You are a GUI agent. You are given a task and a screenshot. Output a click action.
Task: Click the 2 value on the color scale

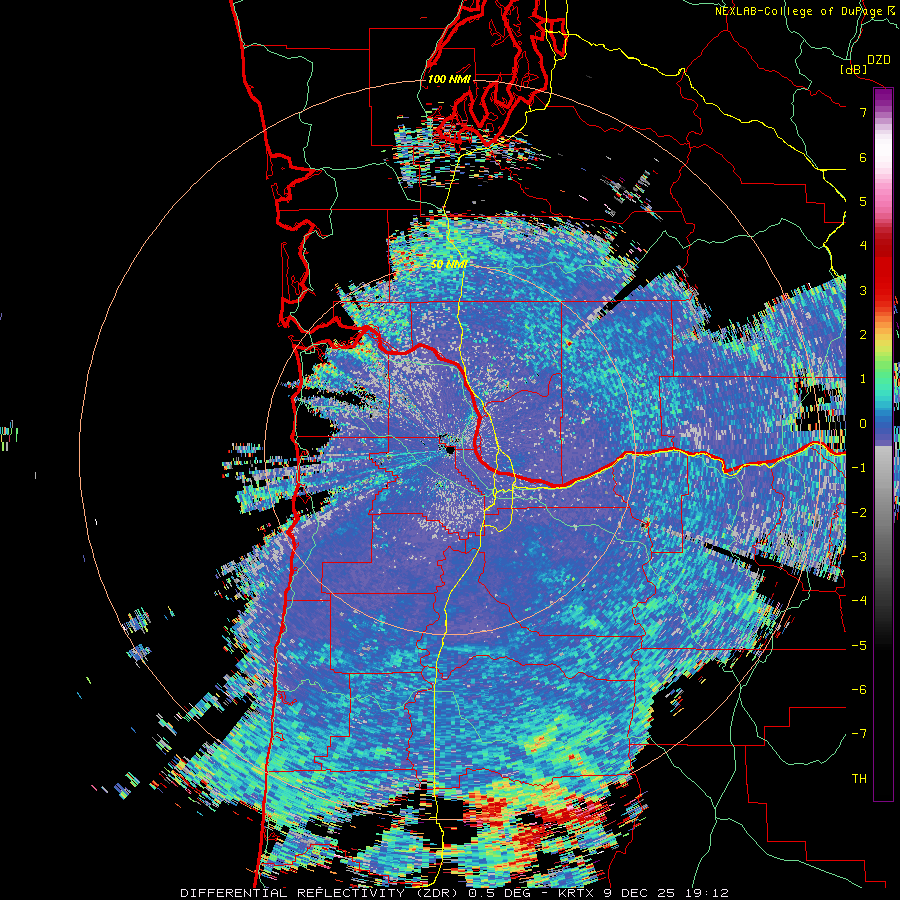pos(863,335)
